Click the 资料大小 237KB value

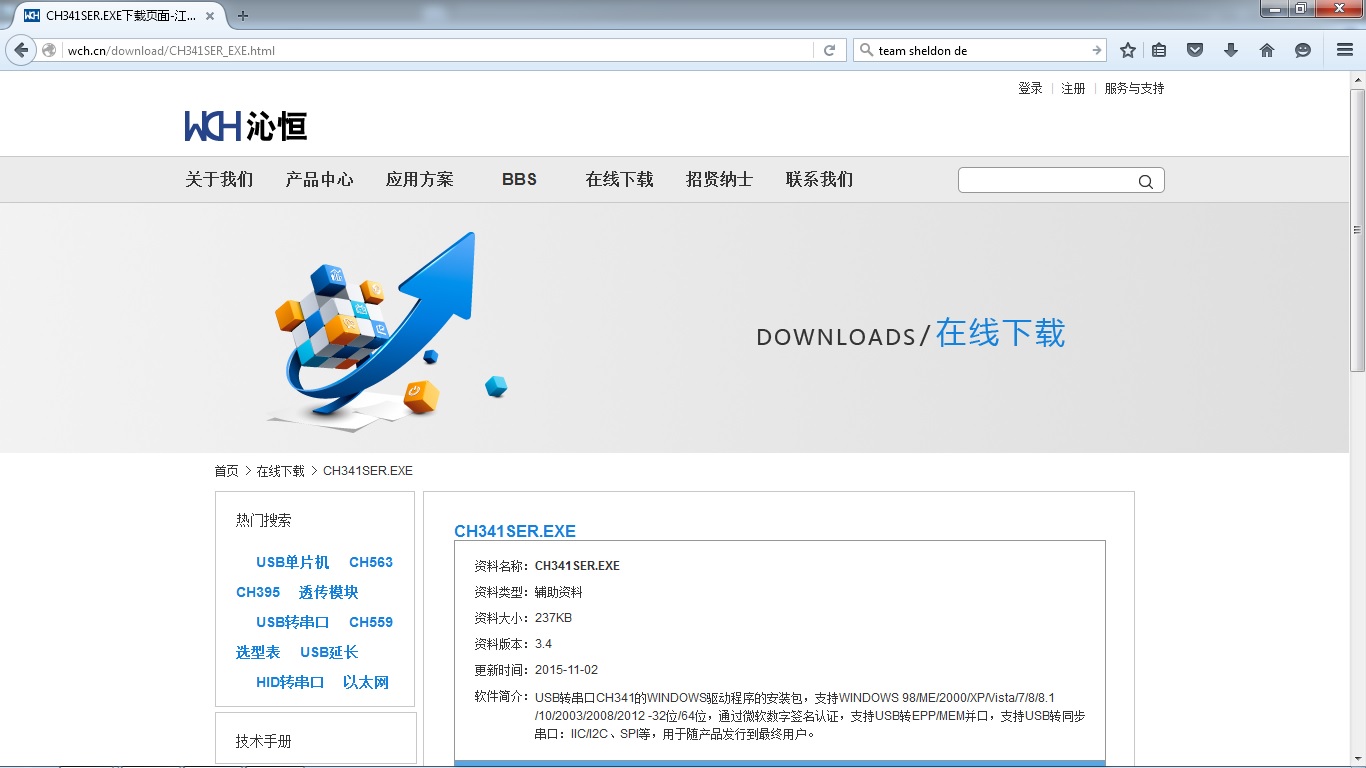(553, 618)
